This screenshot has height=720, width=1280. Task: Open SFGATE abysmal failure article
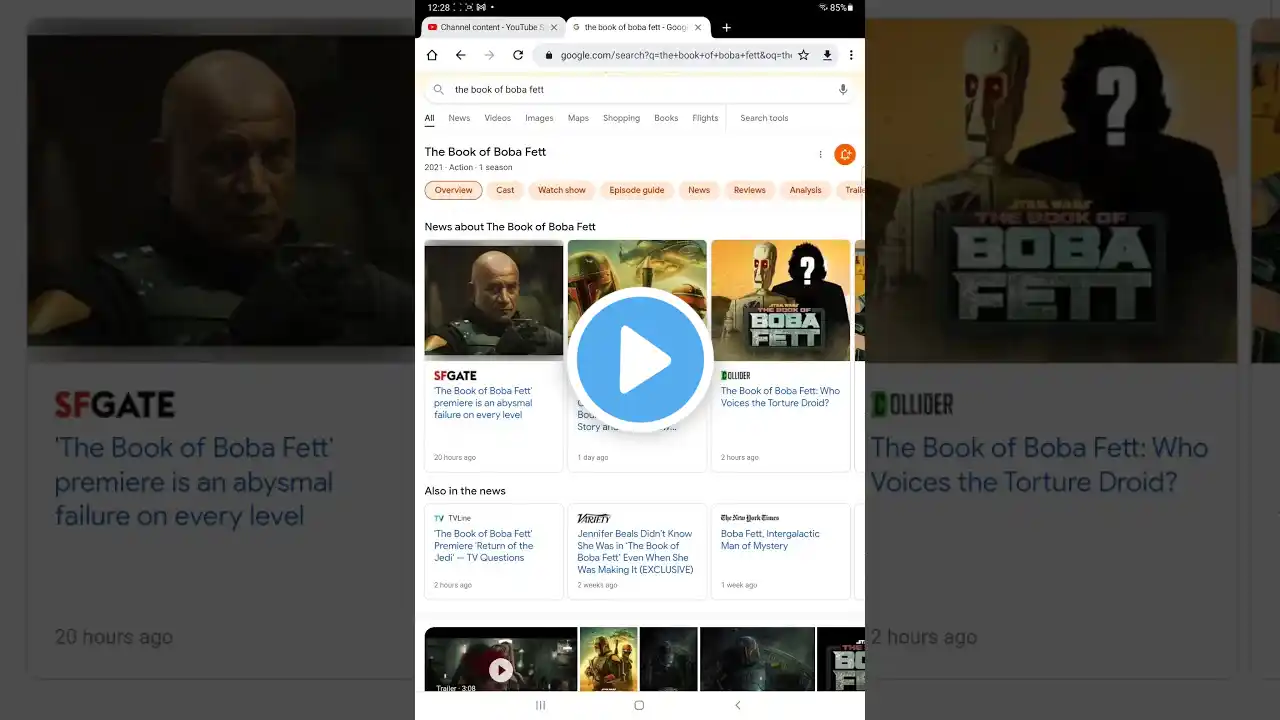tap(483, 403)
